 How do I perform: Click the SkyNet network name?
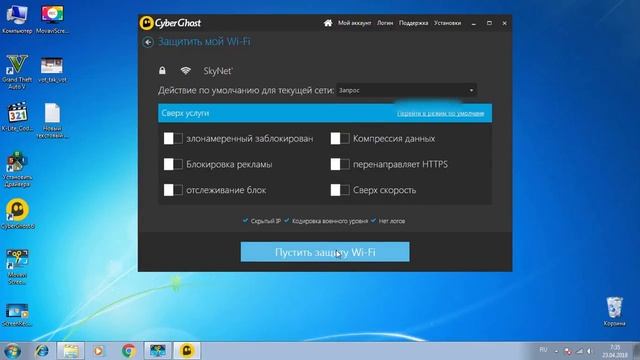coord(218,71)
